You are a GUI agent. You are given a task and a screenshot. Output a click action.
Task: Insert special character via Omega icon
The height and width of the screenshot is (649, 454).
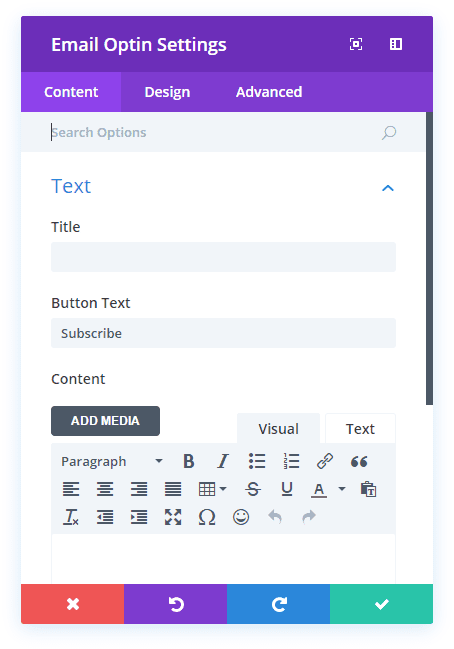pos(207,517)
